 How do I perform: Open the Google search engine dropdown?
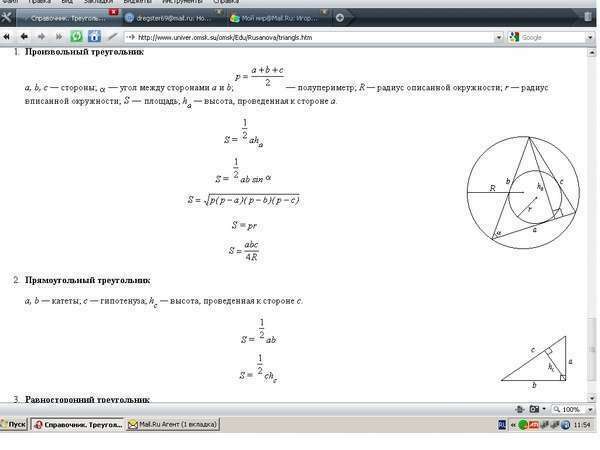click(590, 38)
